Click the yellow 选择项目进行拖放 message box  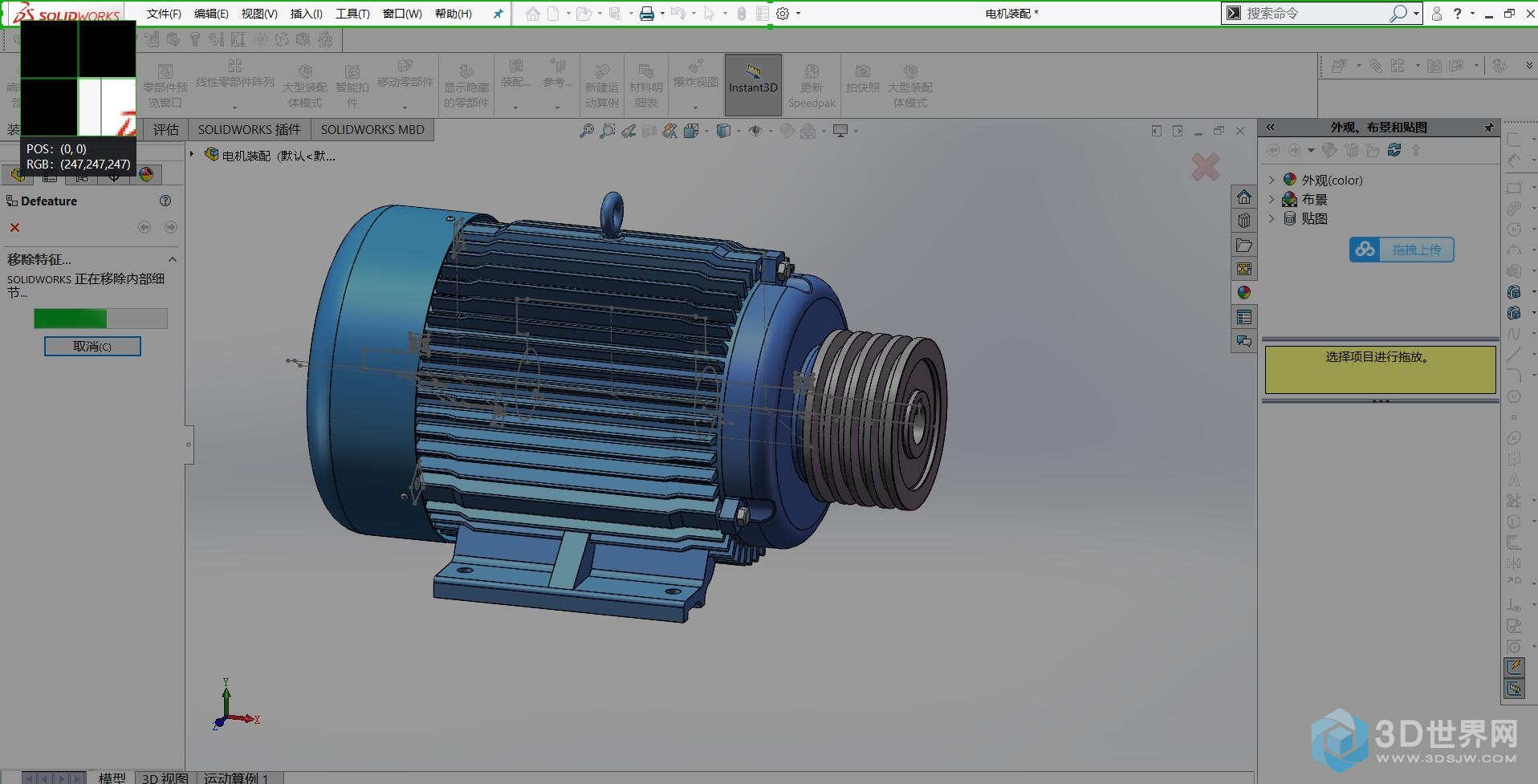[x=1380, y=370]
